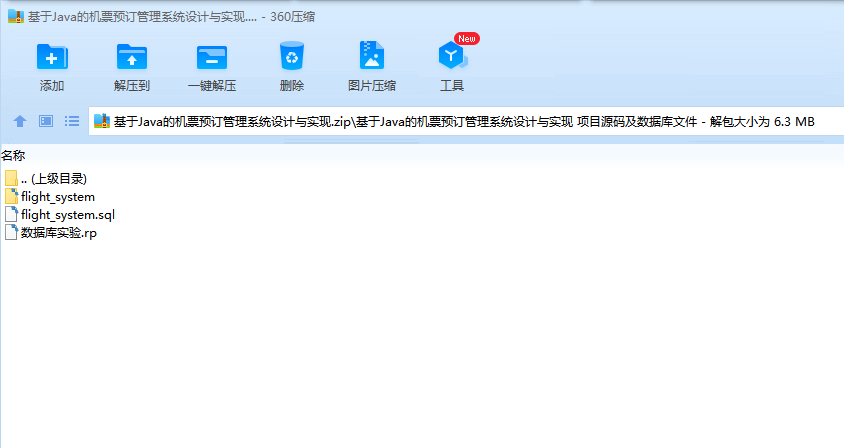
Task: Click the 解压到 (Extract to) icon
Action: 131,57
